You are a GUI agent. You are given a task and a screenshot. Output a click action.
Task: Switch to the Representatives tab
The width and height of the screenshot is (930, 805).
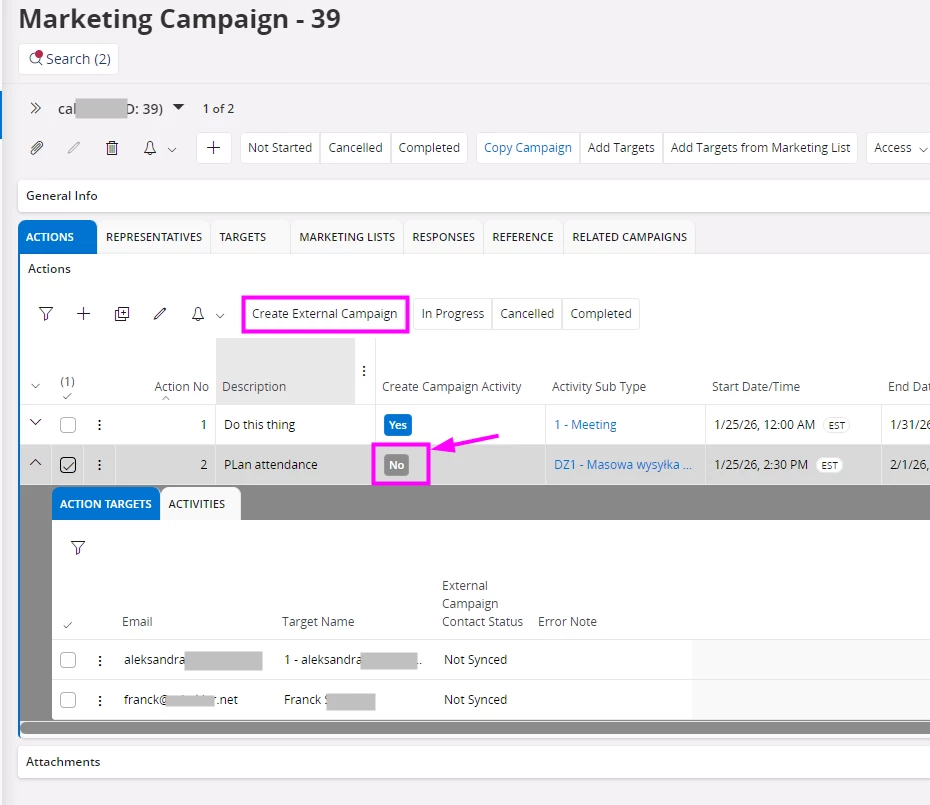tap(154, 237)
